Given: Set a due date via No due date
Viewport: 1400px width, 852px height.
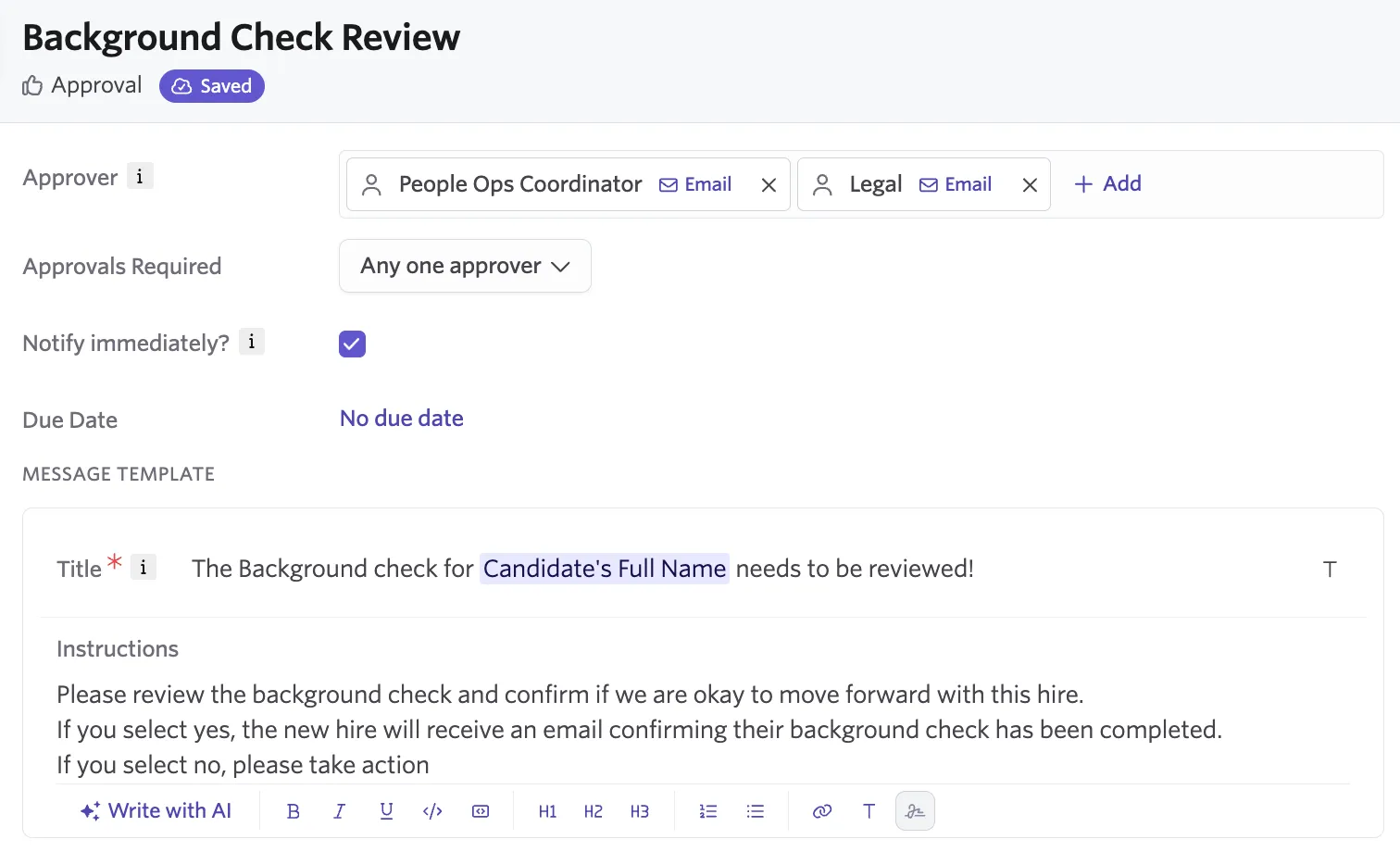Looking at the screenshot, I should (402, 419).
